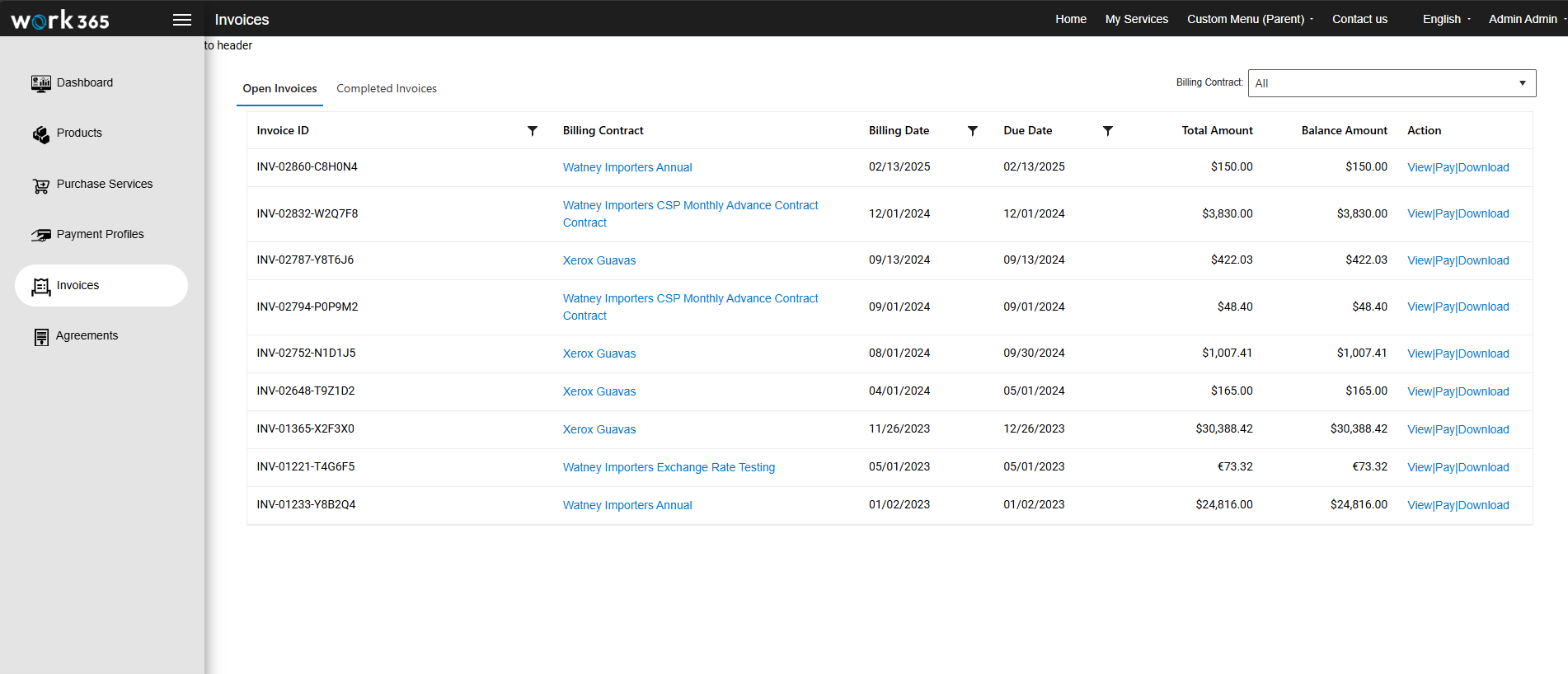Pay invoice INV-02832-W2Q7F8
1568x674 pixels.
coord(1445,213)
